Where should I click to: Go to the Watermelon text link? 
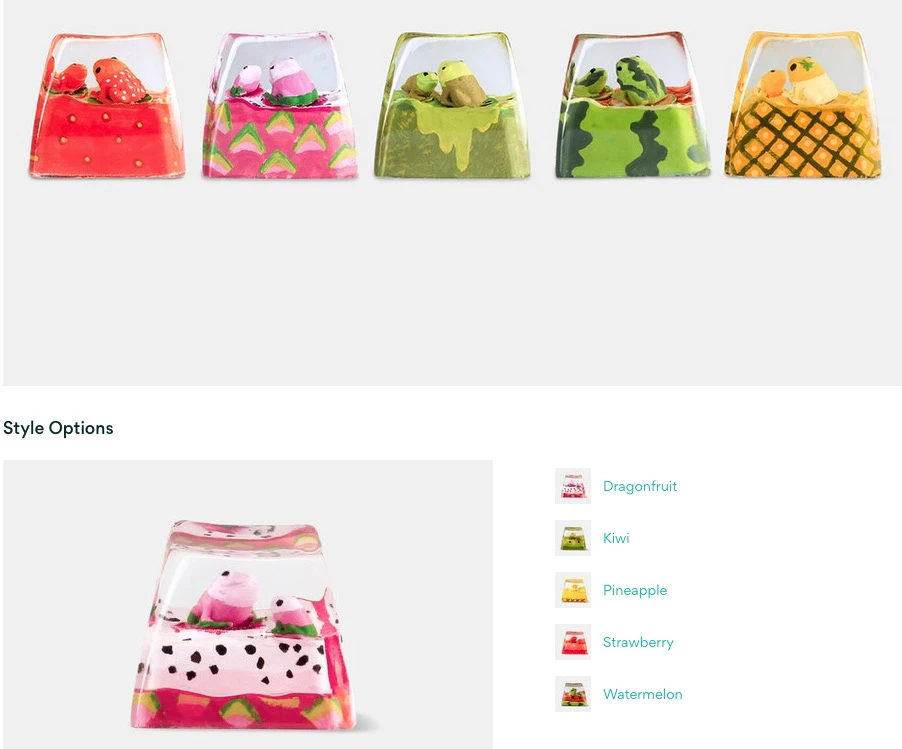click(x=643, y=694)
